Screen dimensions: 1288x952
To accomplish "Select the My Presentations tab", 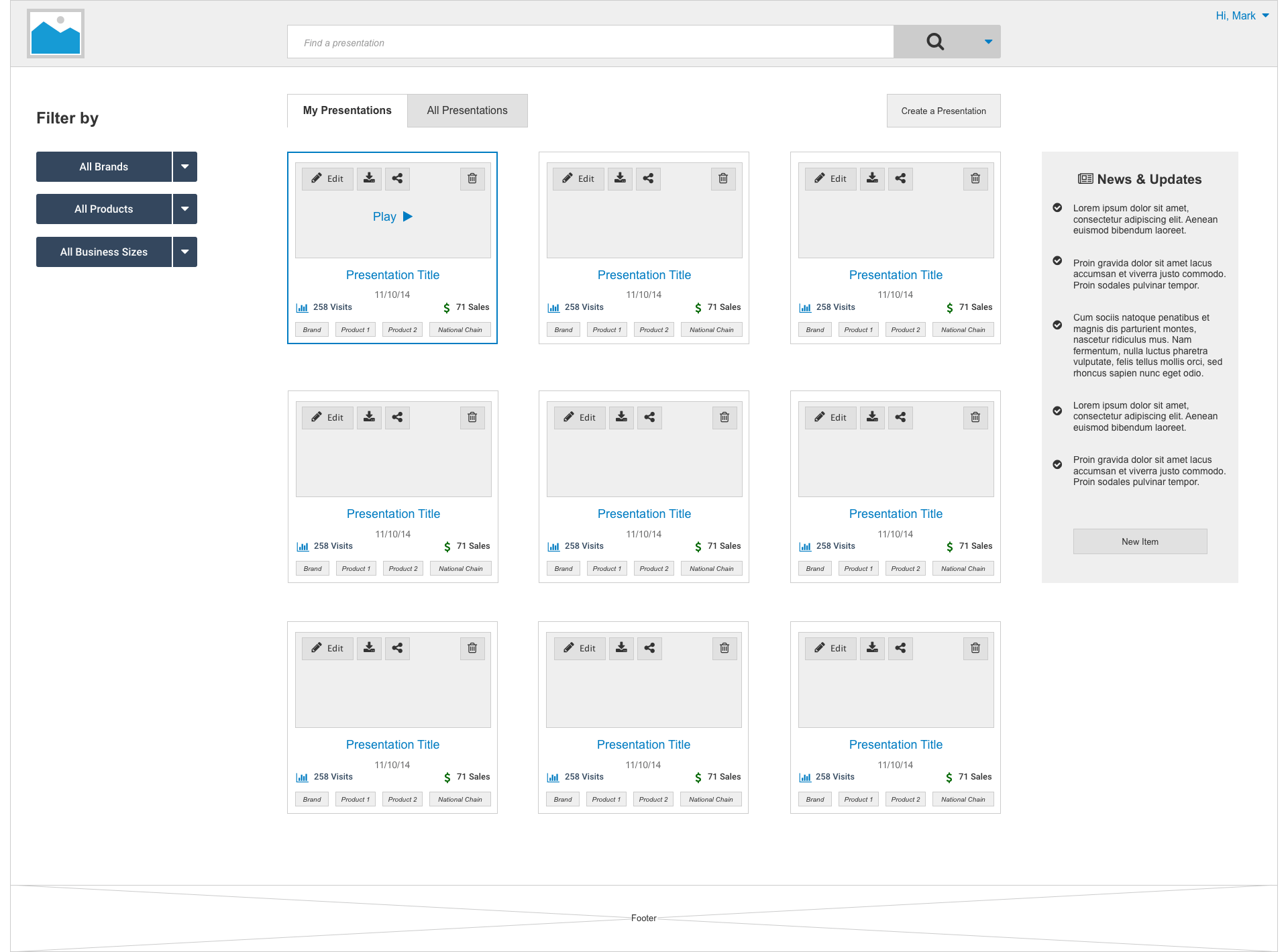I will coord(347,111).
